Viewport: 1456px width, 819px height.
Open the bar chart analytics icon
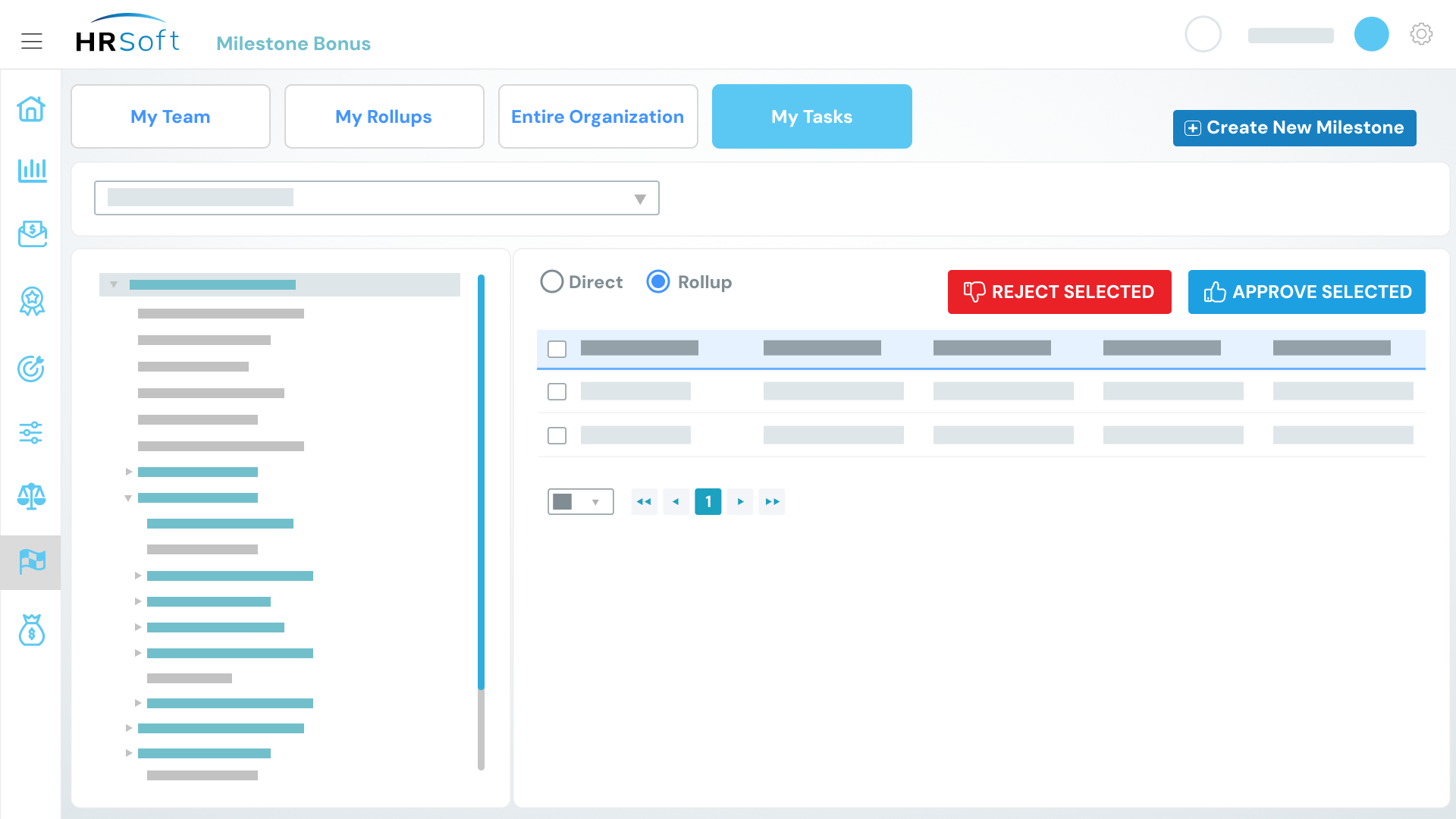click(x=31, y=171)
